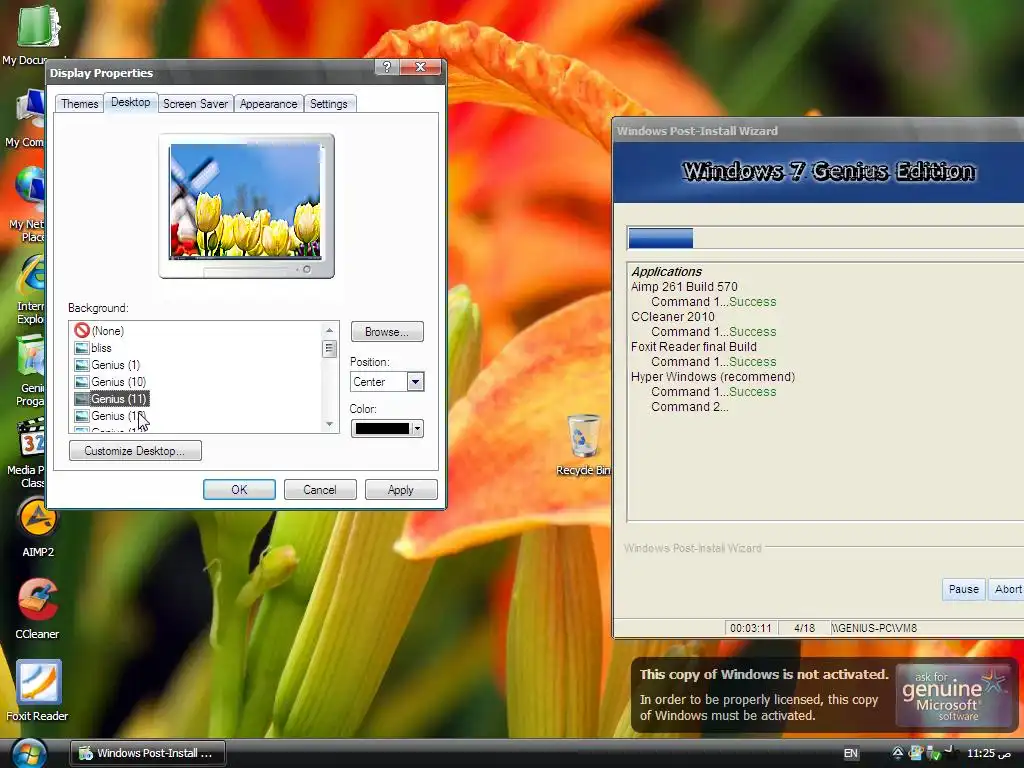Open the Appearance tab
Image resolution: width=1024 pixels, height=768 pixels.
(x=268, y=104)
